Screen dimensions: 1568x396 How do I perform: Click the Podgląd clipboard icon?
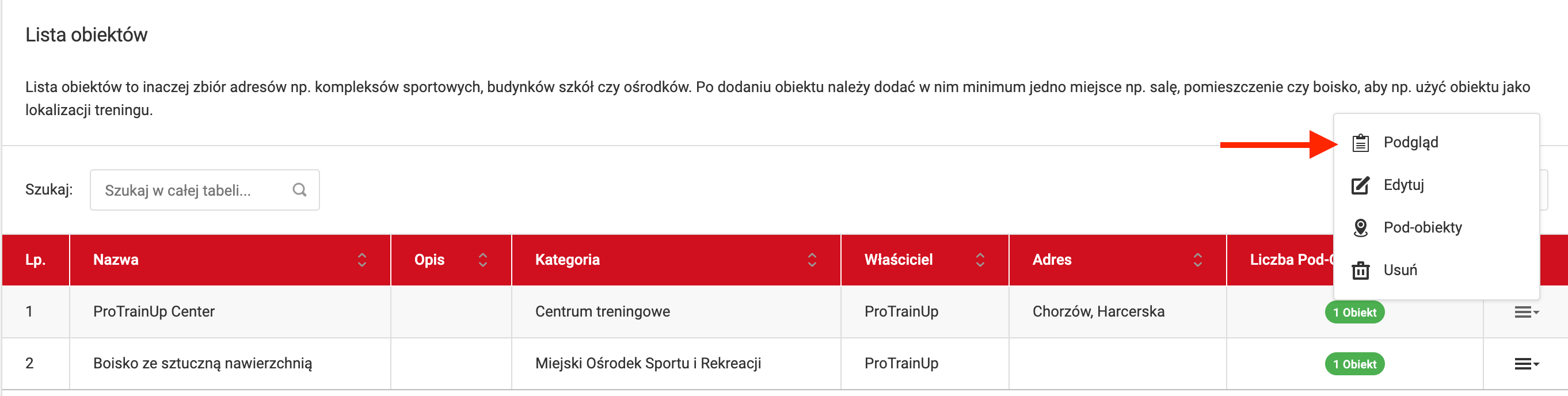pos(1360,143)
